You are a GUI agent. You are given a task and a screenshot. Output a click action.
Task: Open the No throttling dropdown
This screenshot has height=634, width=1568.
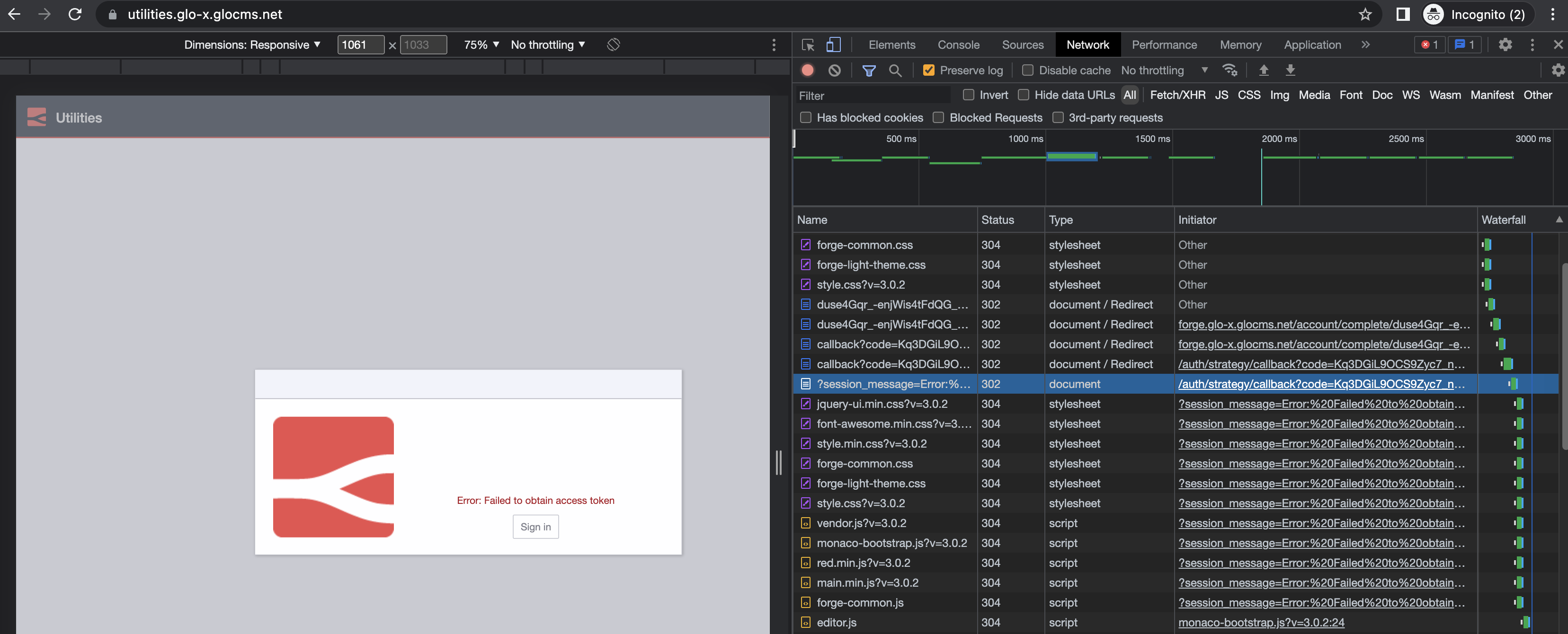(1163, 70)
